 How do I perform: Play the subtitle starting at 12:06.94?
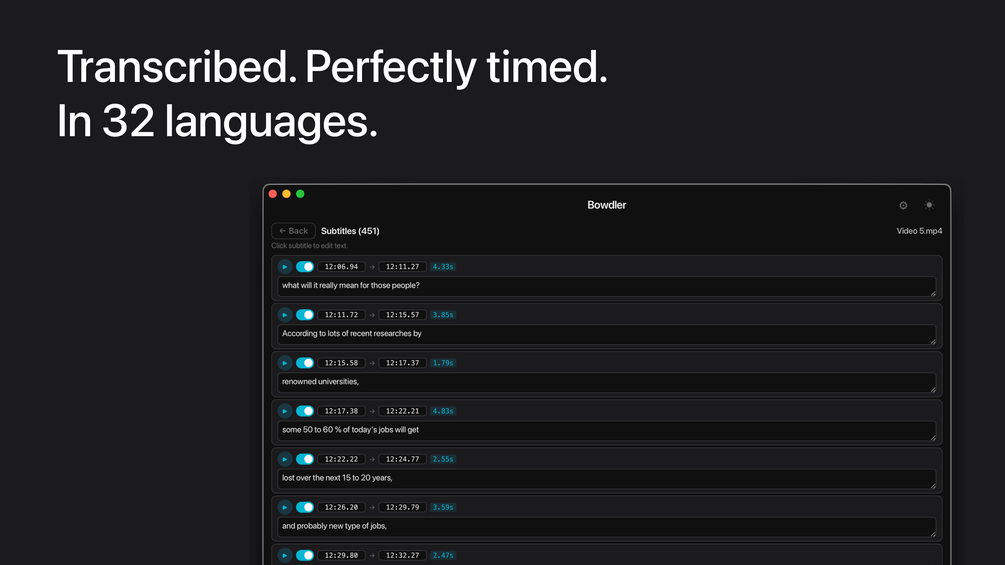285,266
